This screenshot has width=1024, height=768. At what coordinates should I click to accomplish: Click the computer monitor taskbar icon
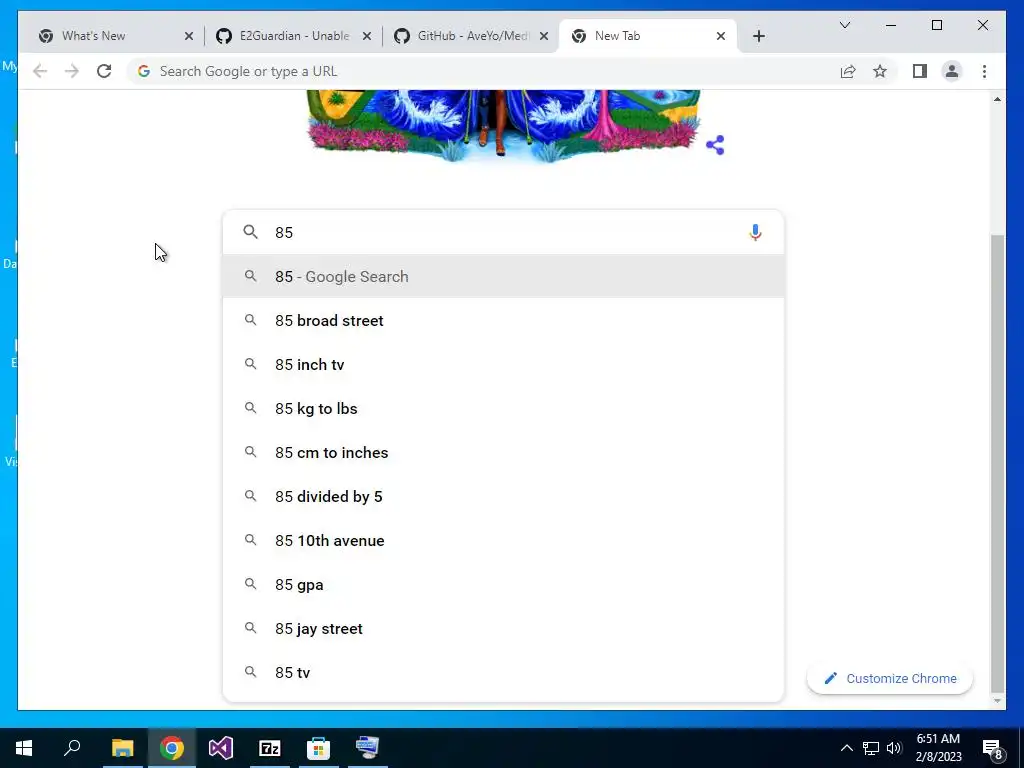(x=368, y=748)
